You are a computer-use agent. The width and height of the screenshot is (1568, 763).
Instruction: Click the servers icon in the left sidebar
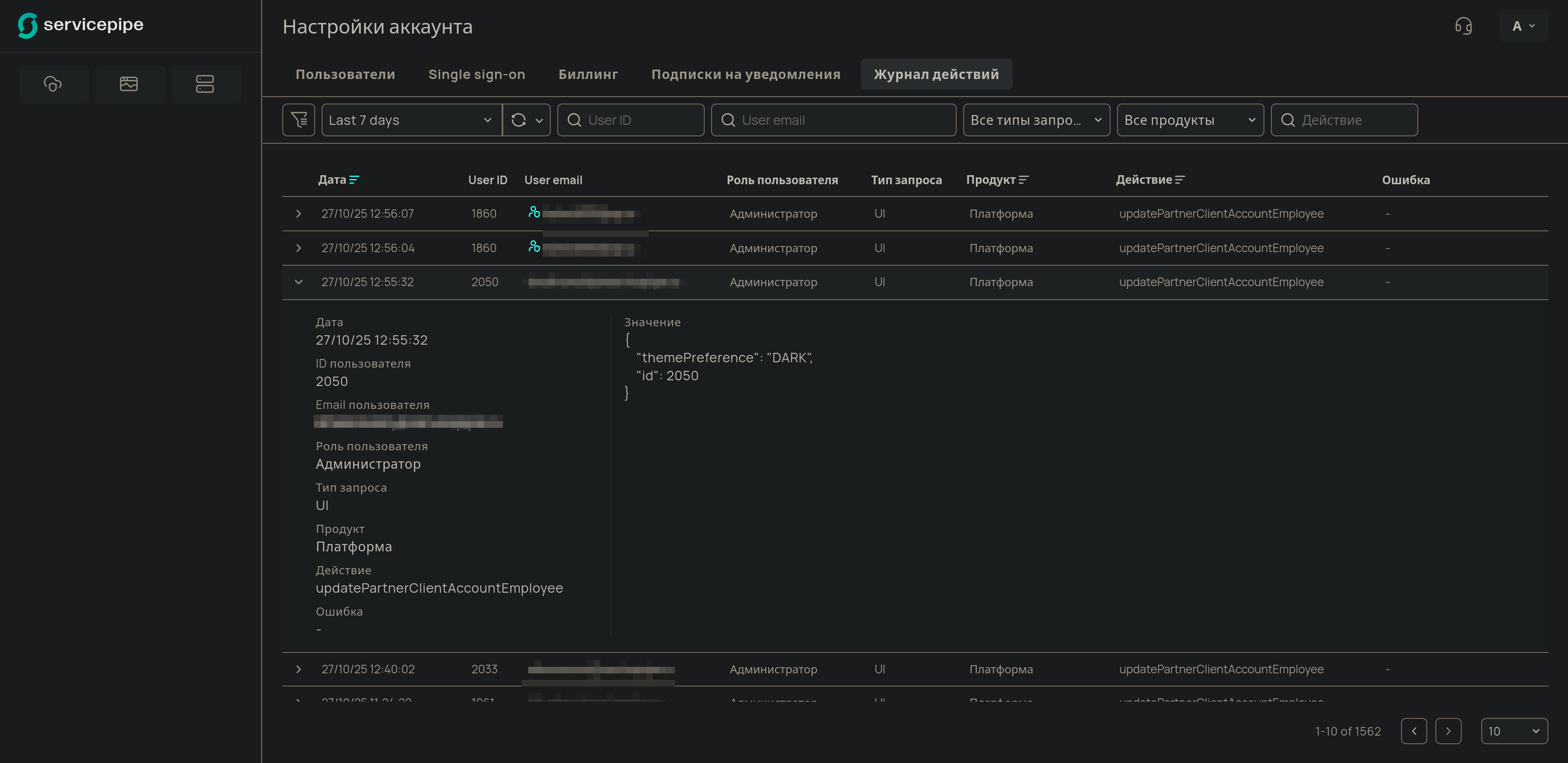coord(206,84)
